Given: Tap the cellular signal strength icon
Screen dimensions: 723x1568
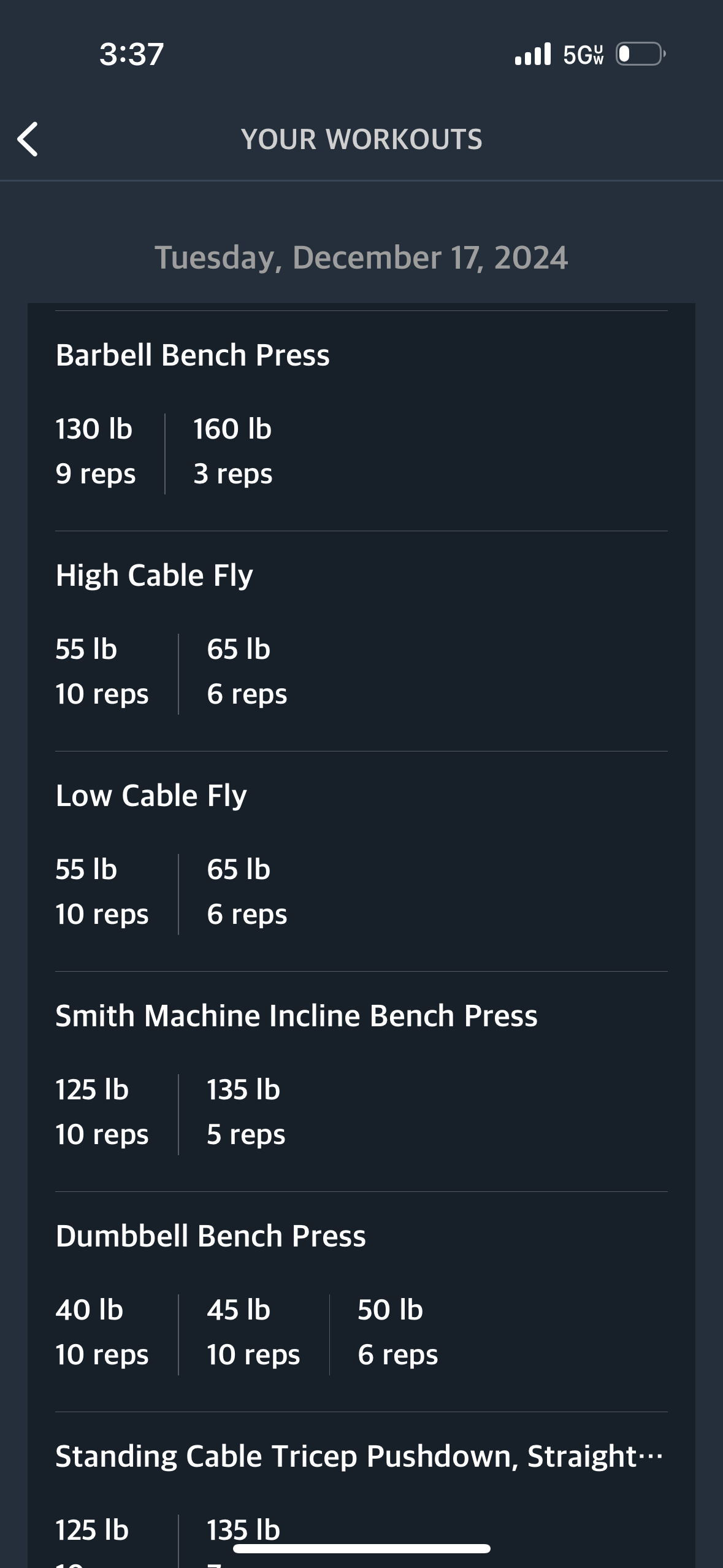Looking at the screenshot, I should tap(533, 54).
